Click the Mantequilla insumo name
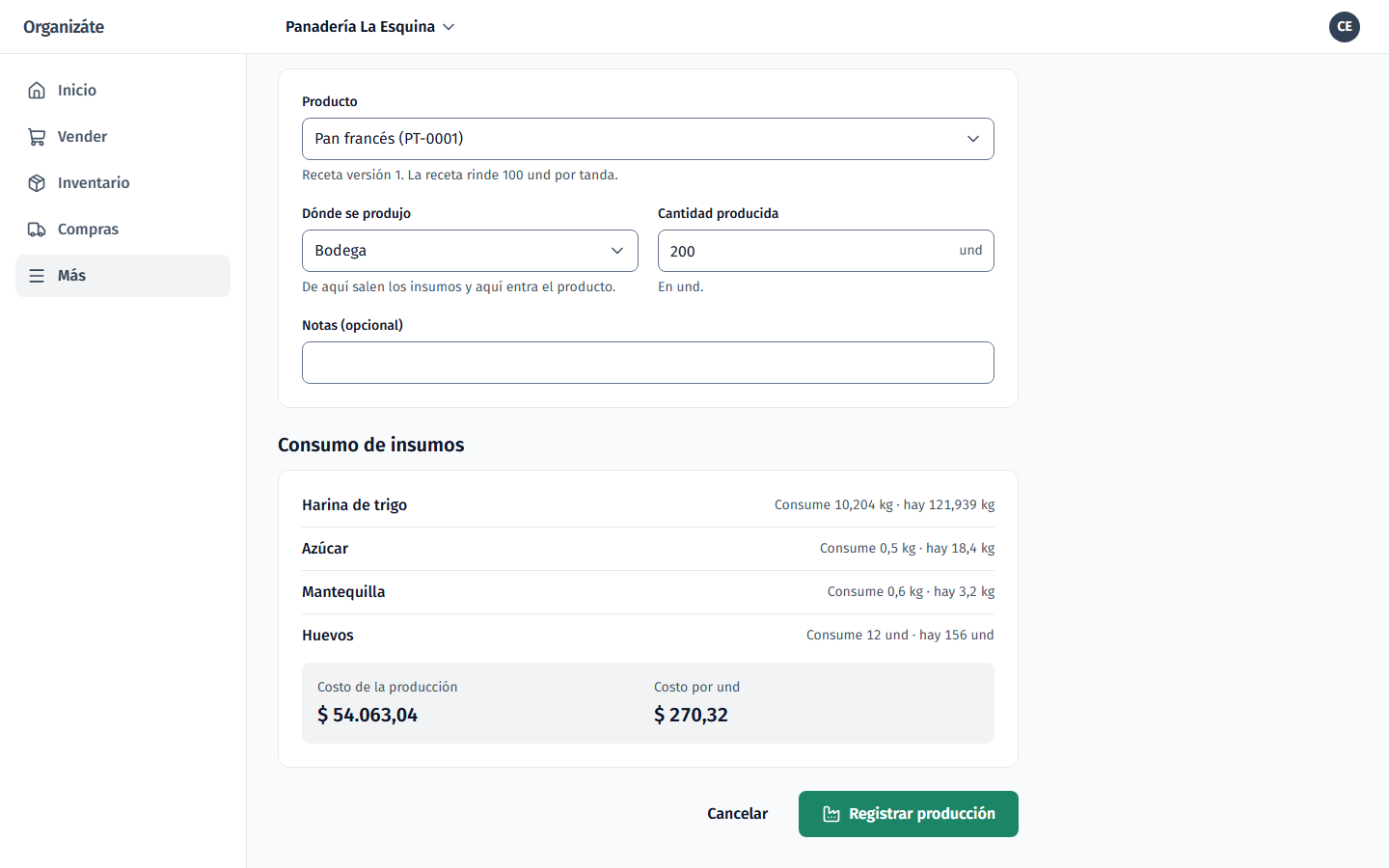The width and height of the screenshot is (1389, 868). point(343,592)
